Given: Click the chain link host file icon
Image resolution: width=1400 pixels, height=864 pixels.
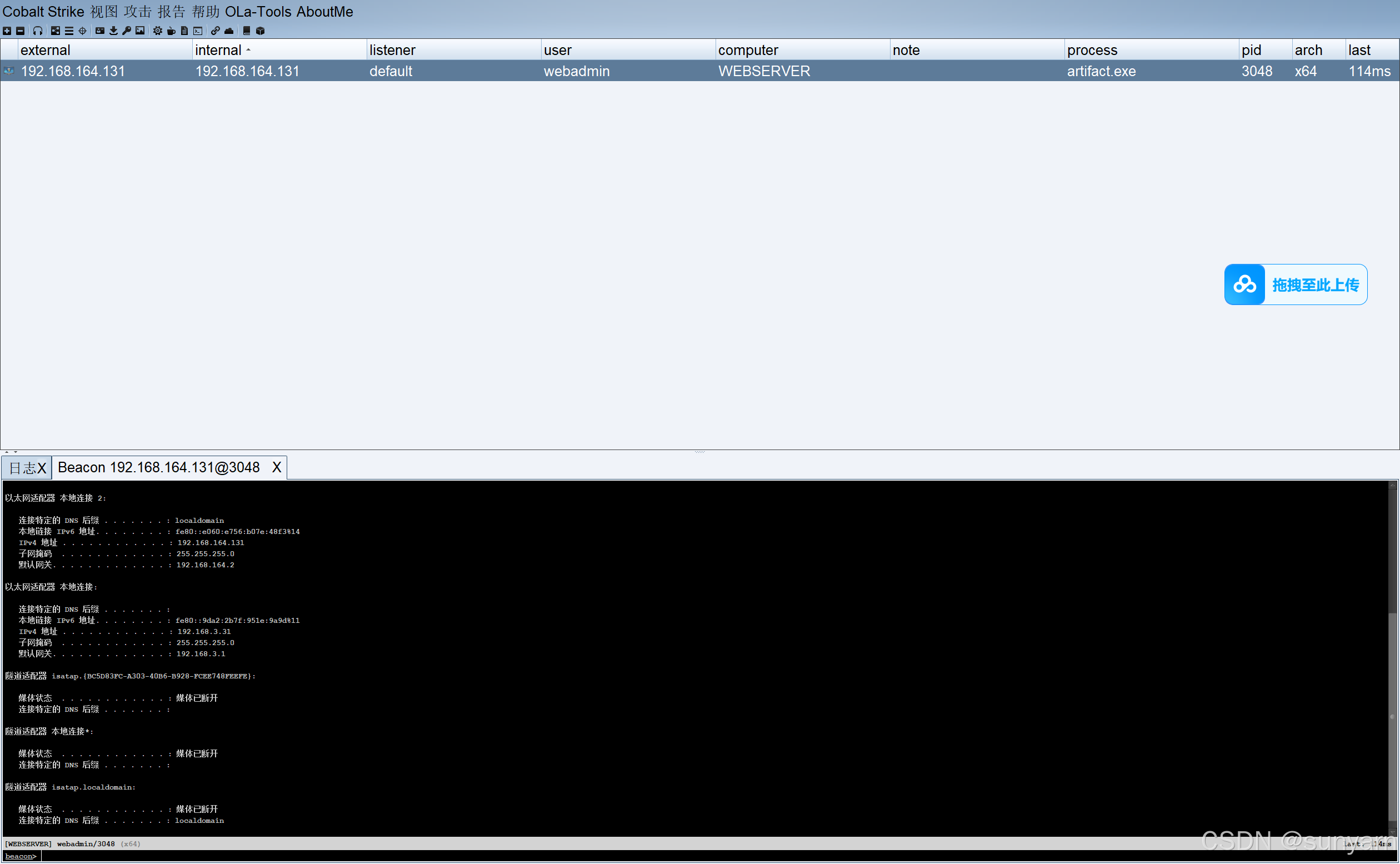Looking at the screenshot, I should (x=216, y=31).
